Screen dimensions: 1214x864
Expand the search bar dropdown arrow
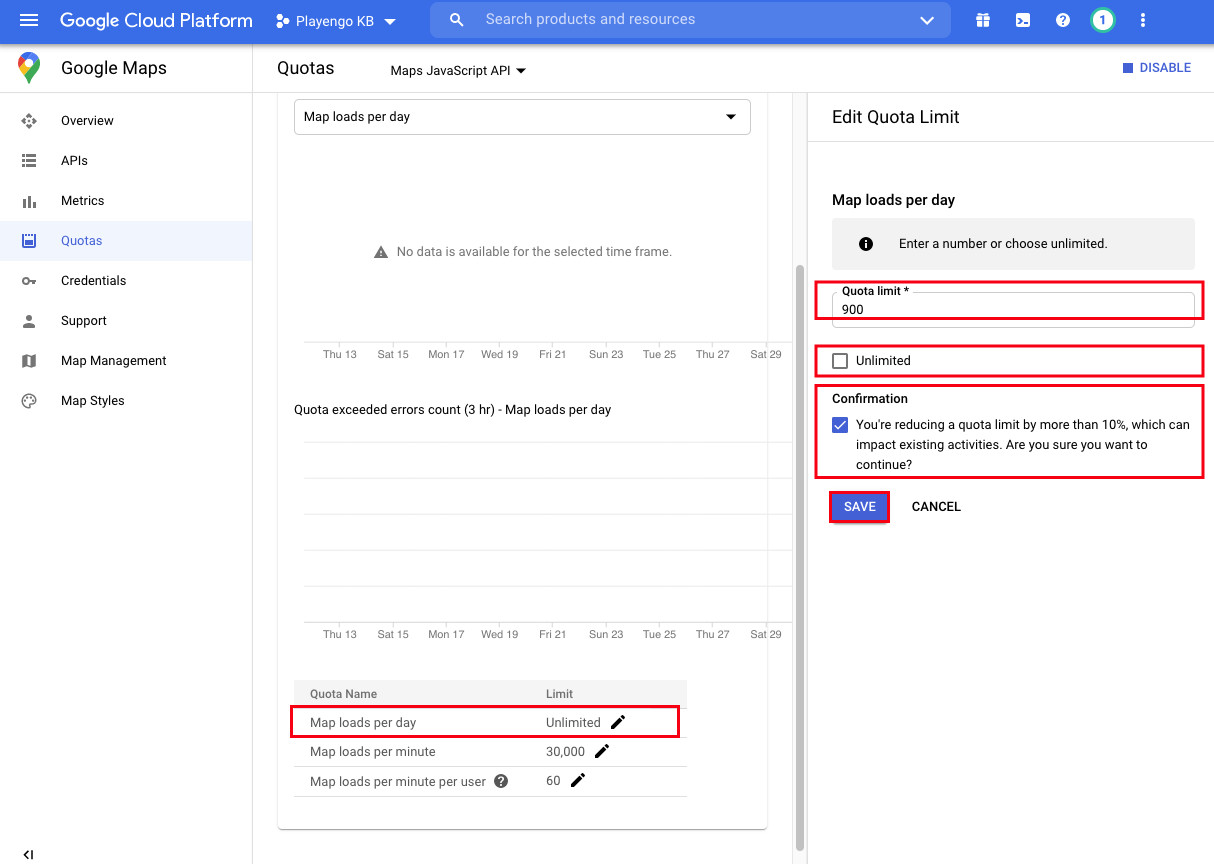coord(927,20)
